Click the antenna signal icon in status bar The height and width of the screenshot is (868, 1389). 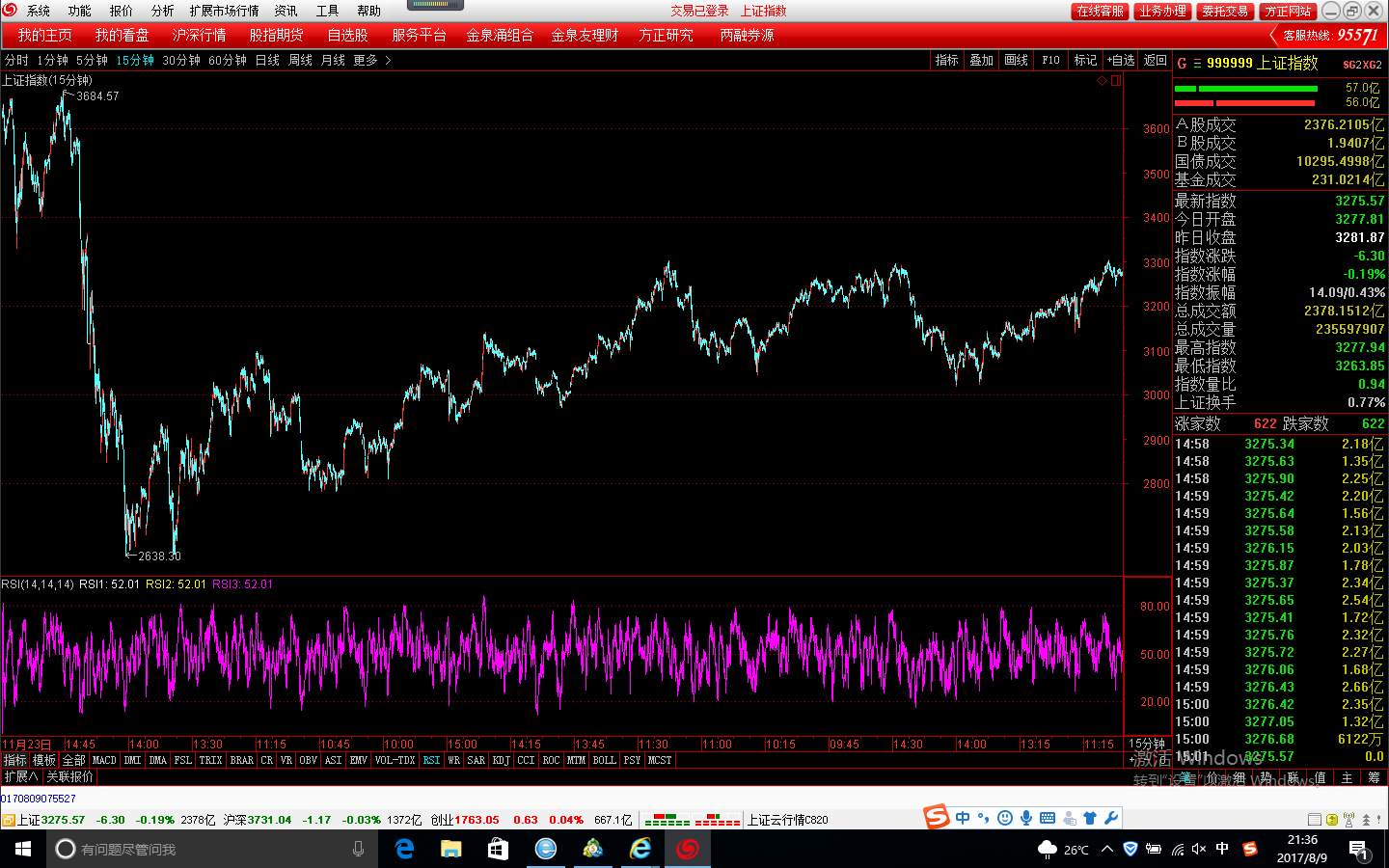pos(1349,820)
